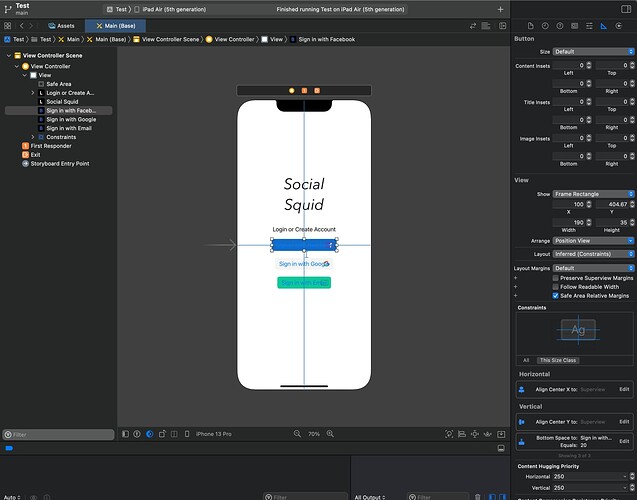The image size is (637, 500).
Task: Open the Arrange Position View dropdown
Action: pos(593,240)
